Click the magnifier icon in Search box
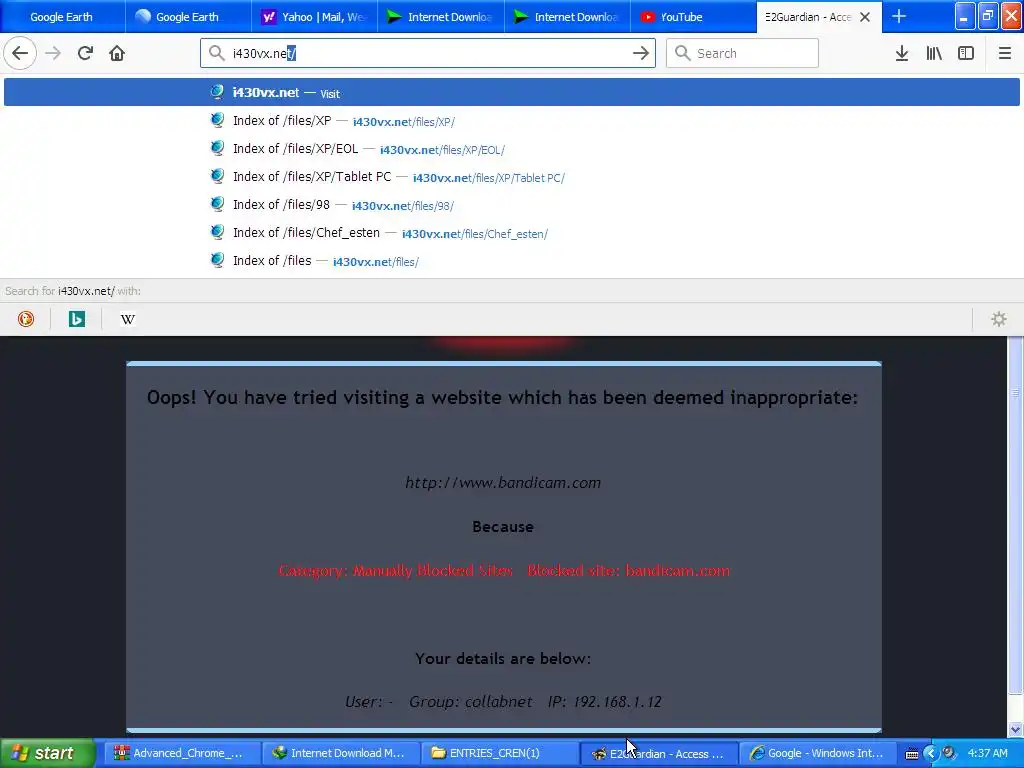 click(682, 53)
